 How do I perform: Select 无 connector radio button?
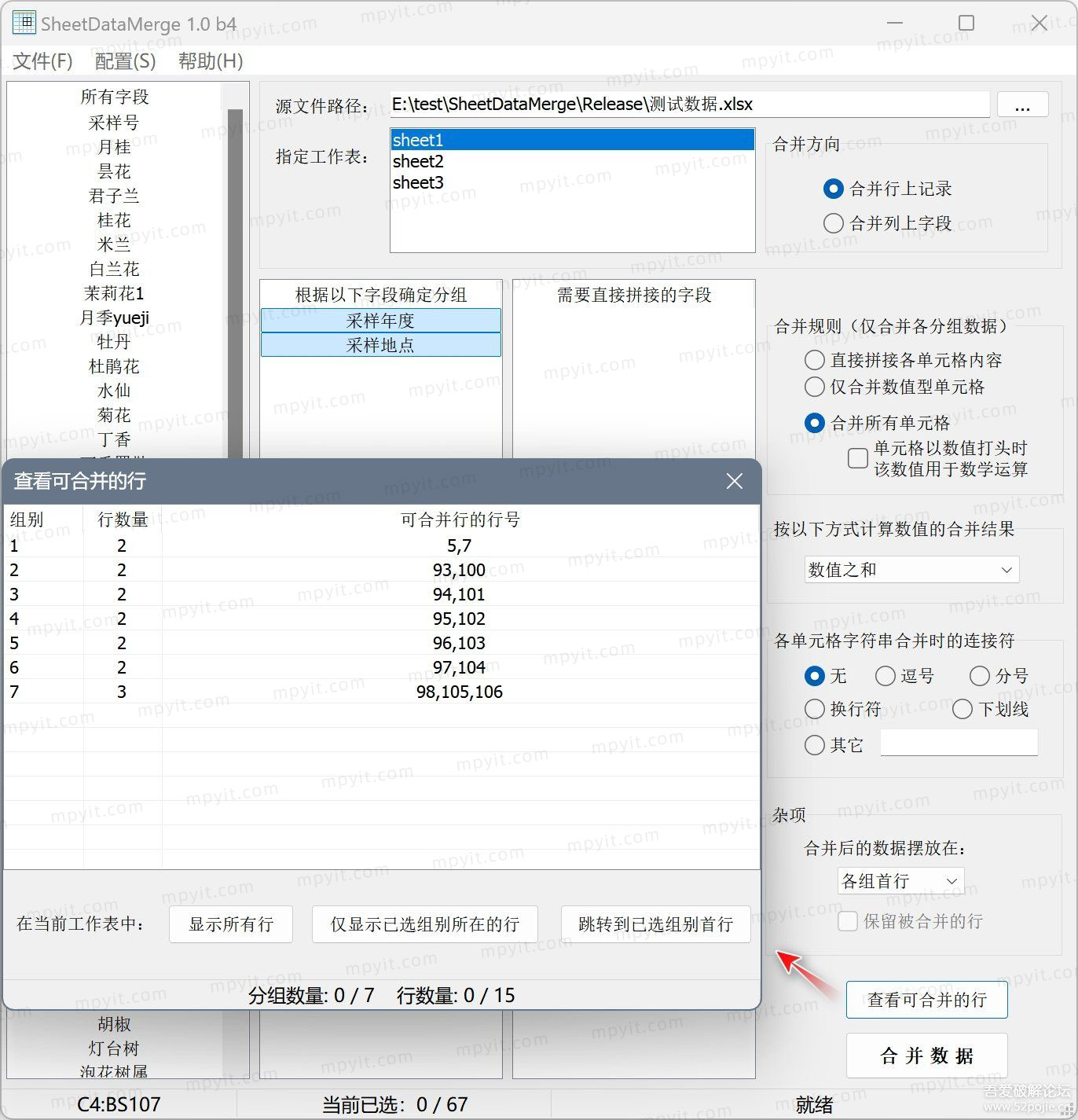(x=825, y=676)
